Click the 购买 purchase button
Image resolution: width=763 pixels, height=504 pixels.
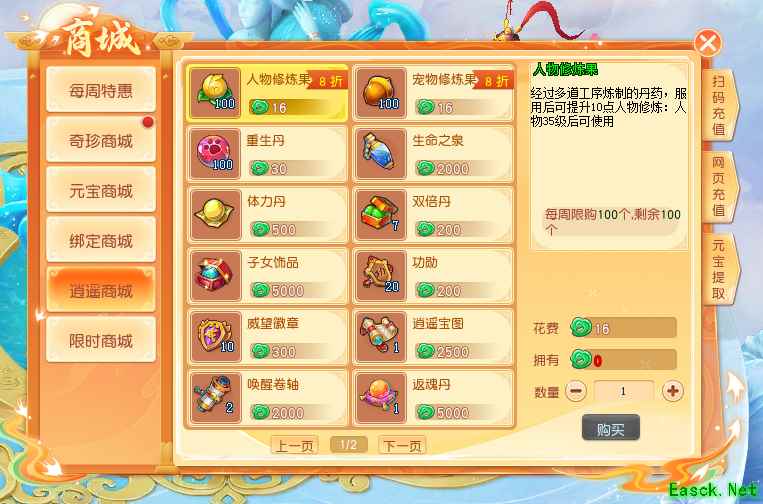tap(611, 428)
